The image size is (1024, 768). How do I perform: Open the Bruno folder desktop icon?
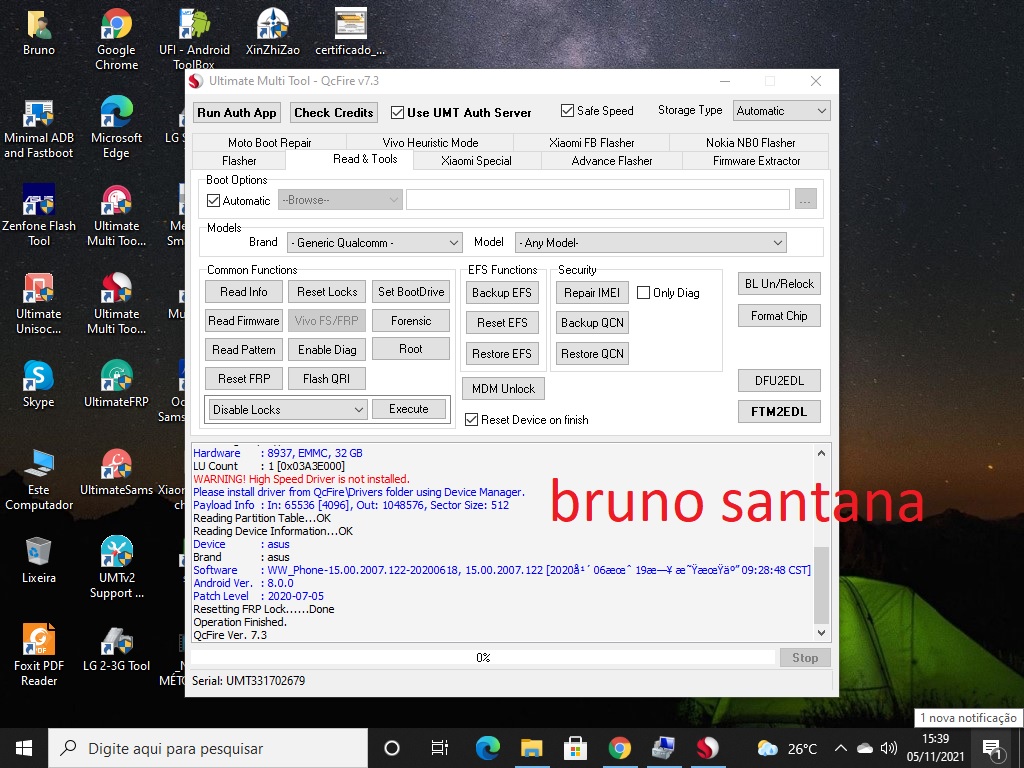point(39,33)
